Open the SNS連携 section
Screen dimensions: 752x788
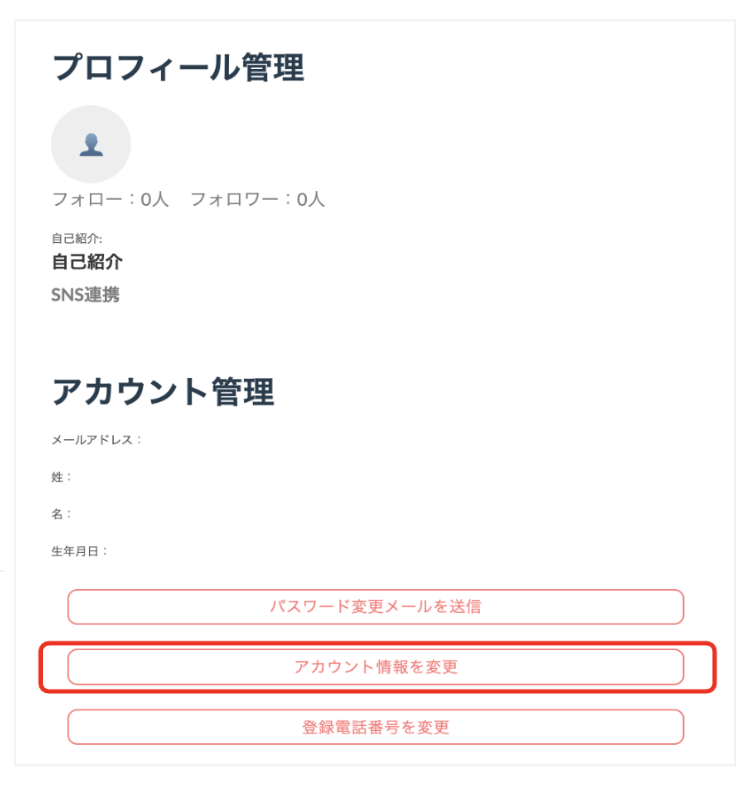(x=85, y=294)
